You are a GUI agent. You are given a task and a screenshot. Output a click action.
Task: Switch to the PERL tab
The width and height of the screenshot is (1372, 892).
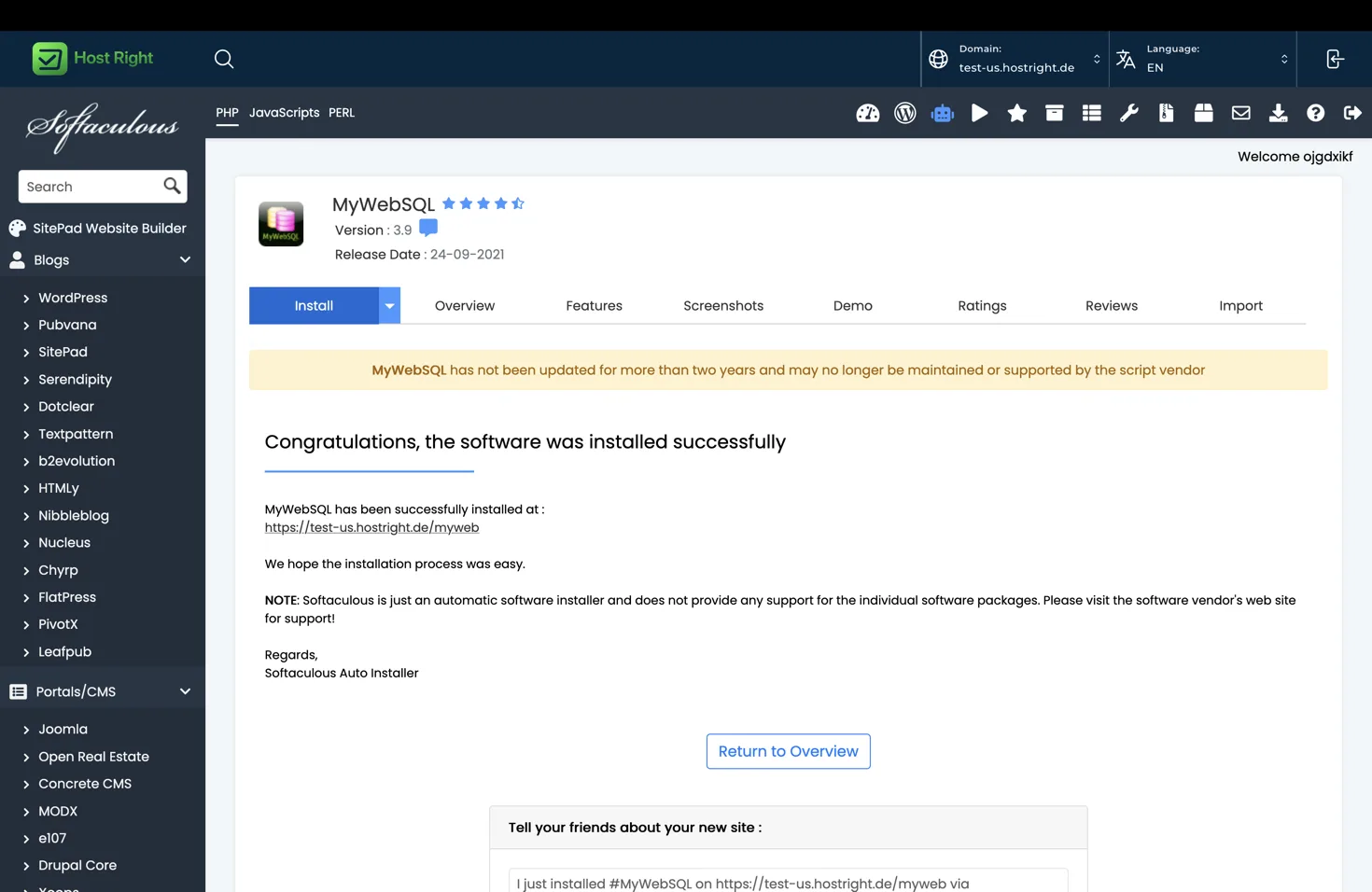pos(342,113)
